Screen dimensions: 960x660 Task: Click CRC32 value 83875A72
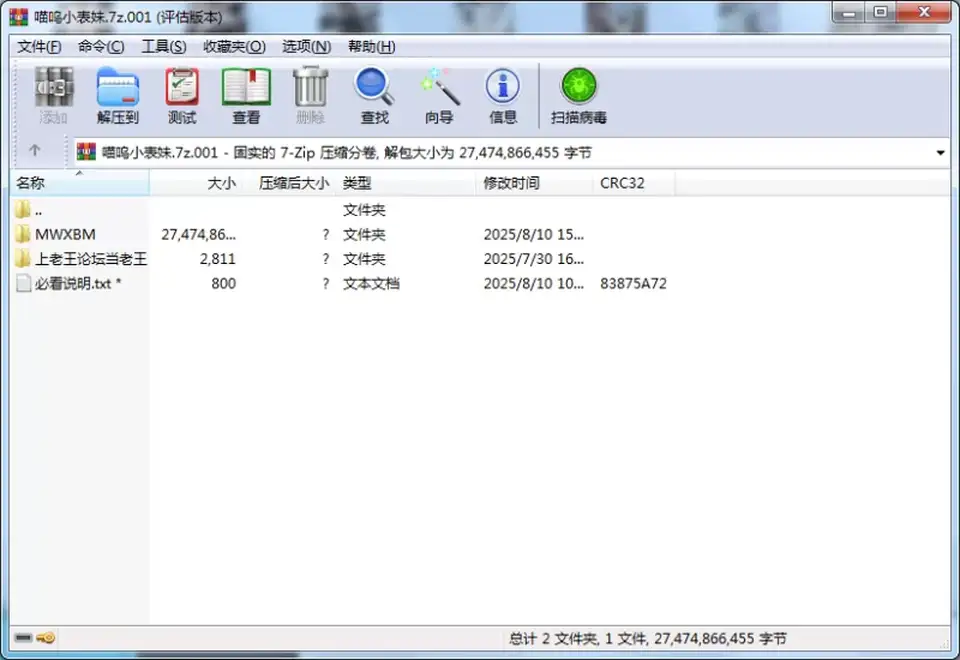[633, 283]
